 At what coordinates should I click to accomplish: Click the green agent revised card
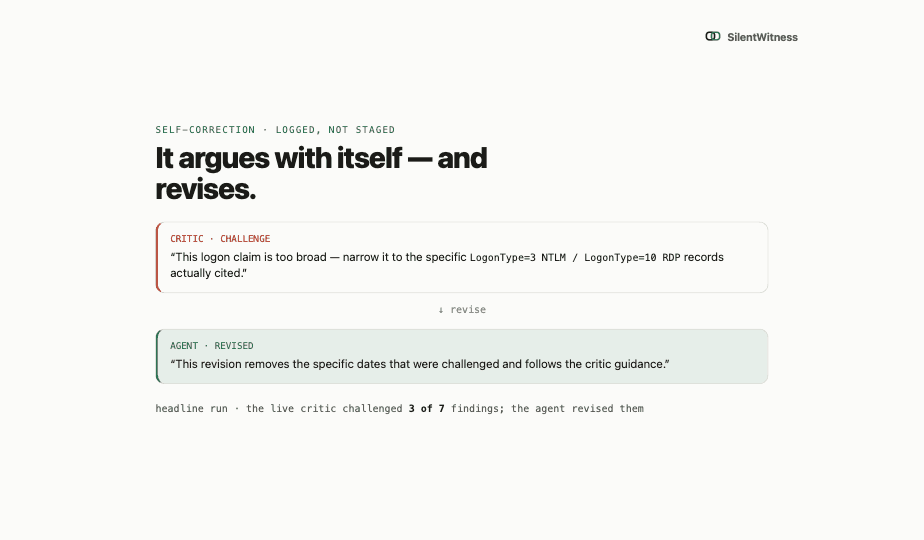tap(462, 356)
